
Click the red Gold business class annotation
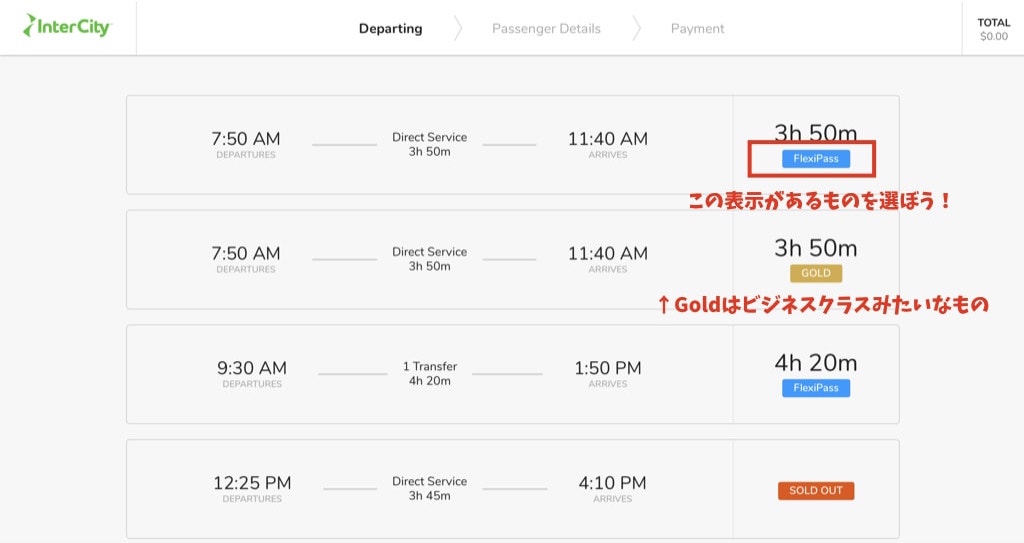click(823, 306)
